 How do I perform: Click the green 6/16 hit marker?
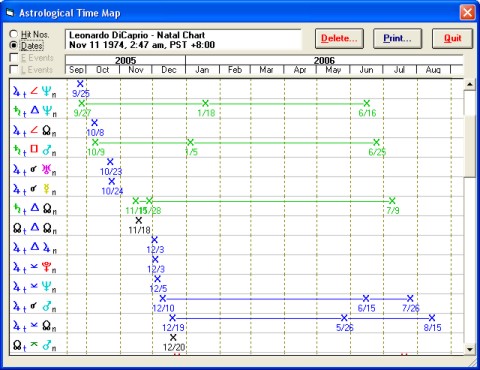(x=367, y=103)
